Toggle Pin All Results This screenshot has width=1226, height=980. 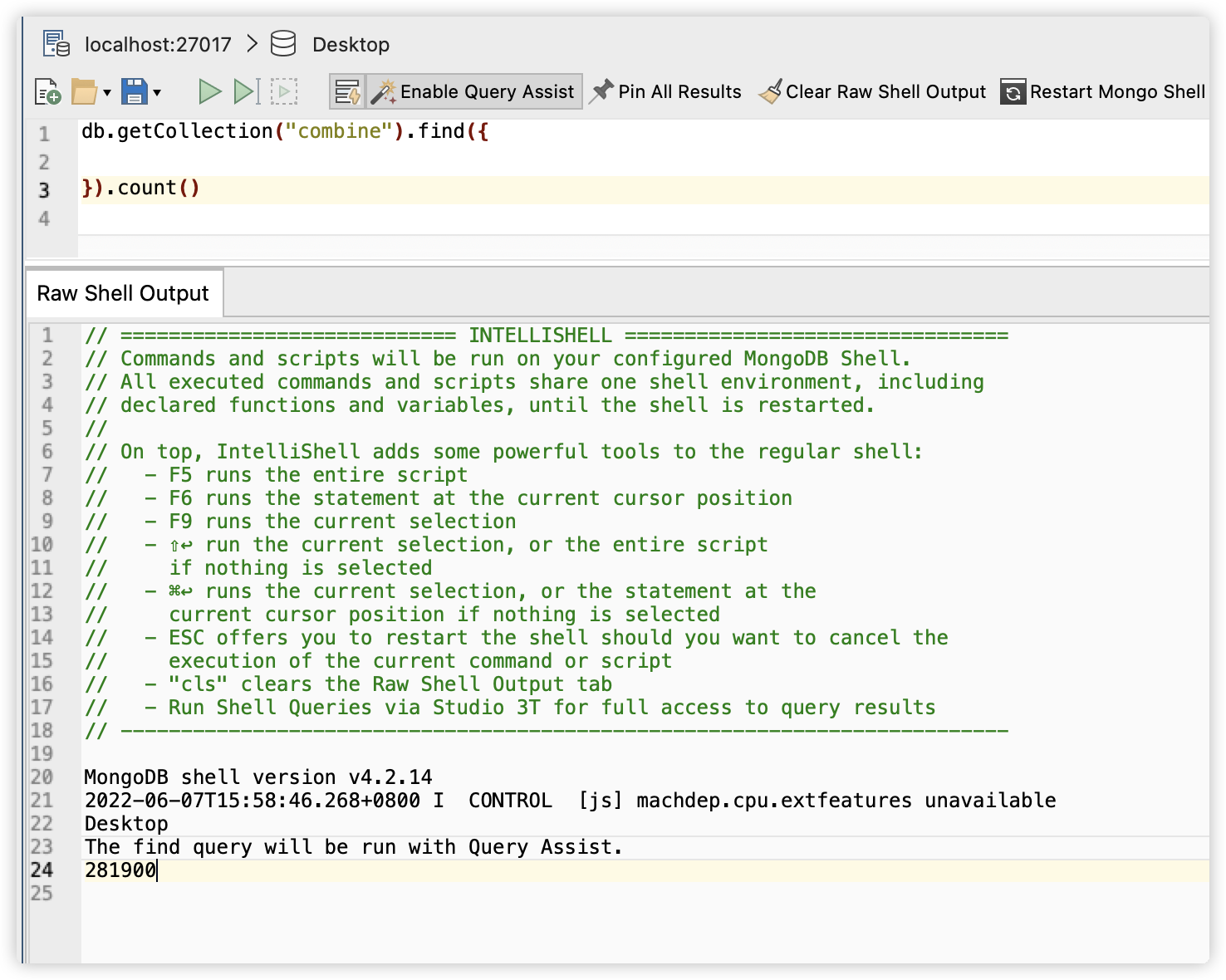666,91
